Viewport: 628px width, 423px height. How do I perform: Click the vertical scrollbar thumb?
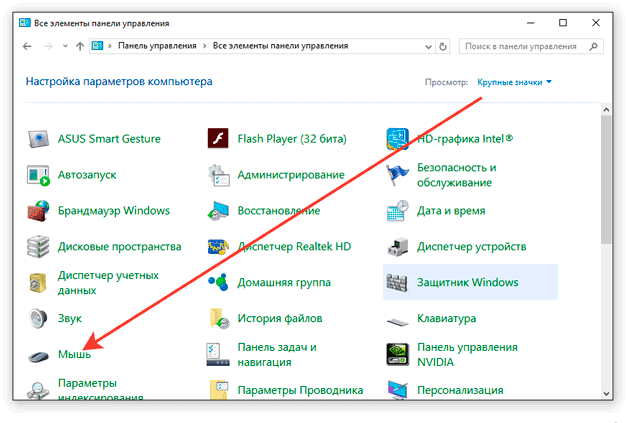pos(606,179)
